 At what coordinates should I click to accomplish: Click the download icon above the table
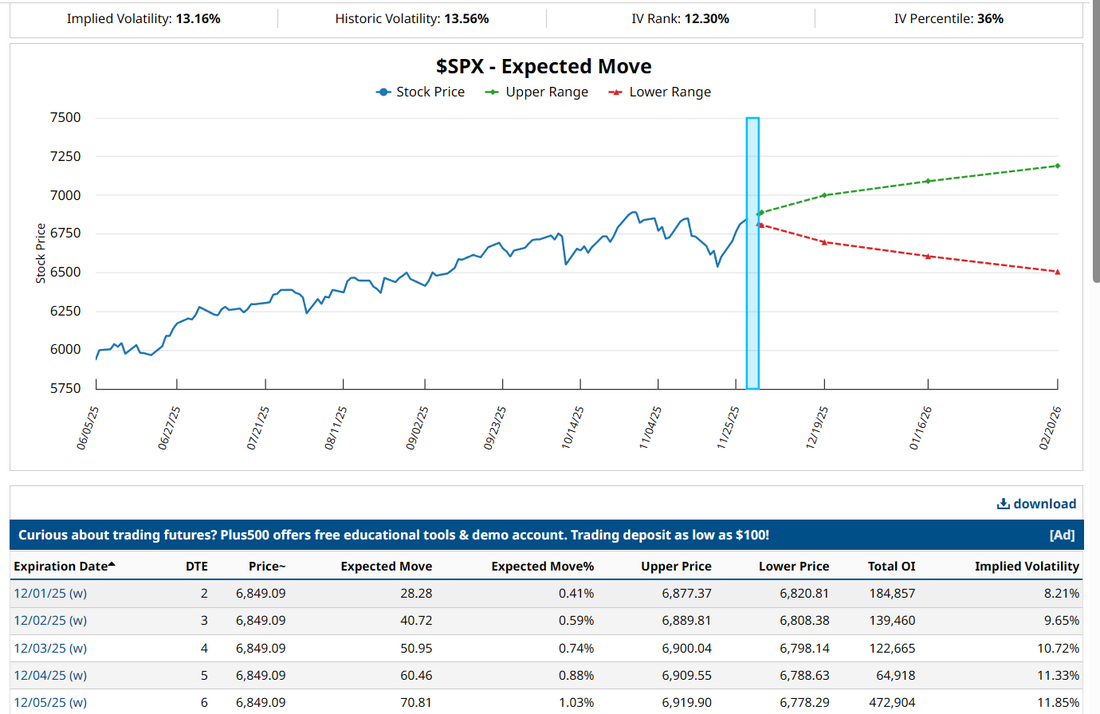coord(1003,504)
